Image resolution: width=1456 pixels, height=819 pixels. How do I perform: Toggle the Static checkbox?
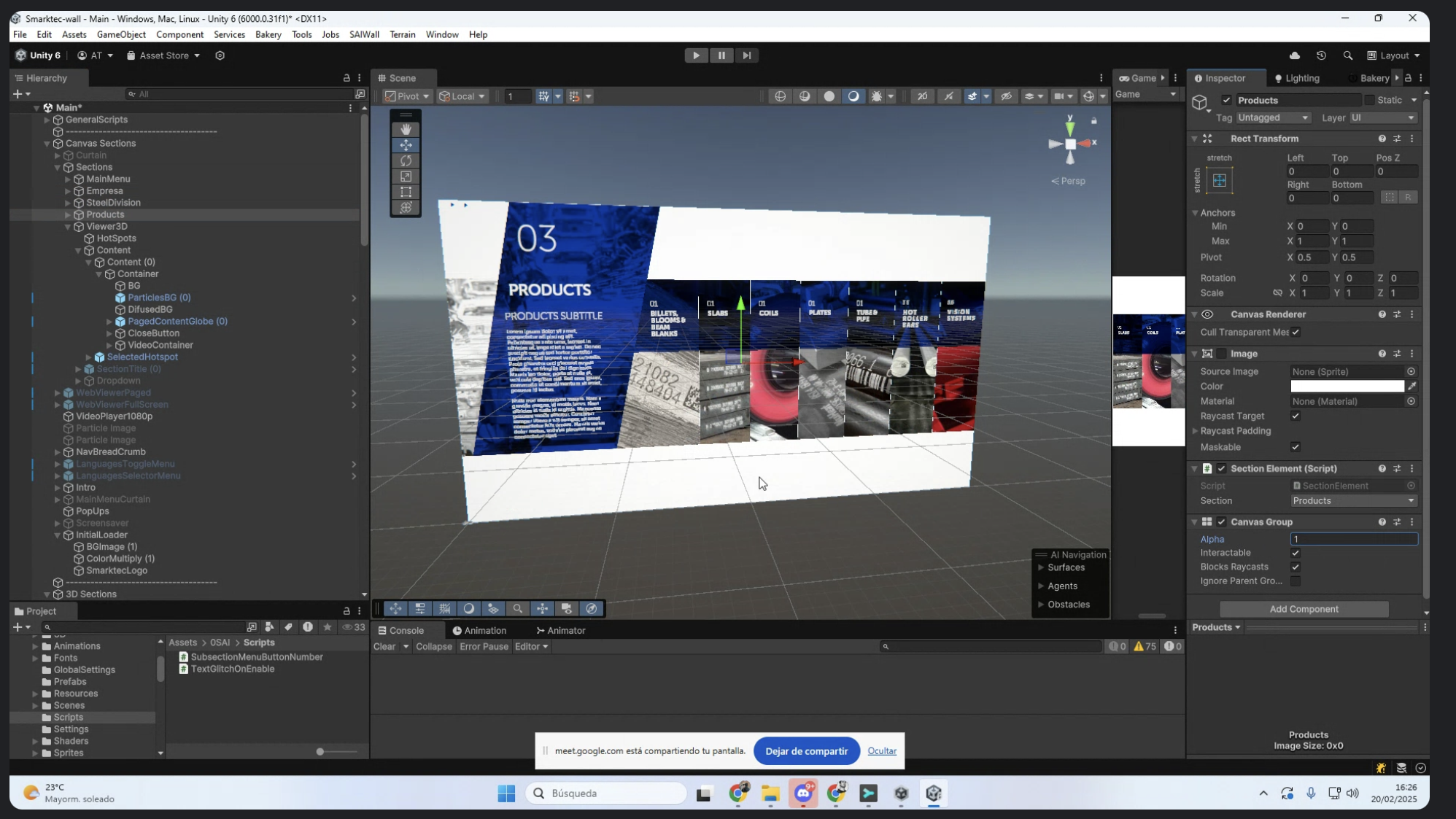(x=1369, y=101)
